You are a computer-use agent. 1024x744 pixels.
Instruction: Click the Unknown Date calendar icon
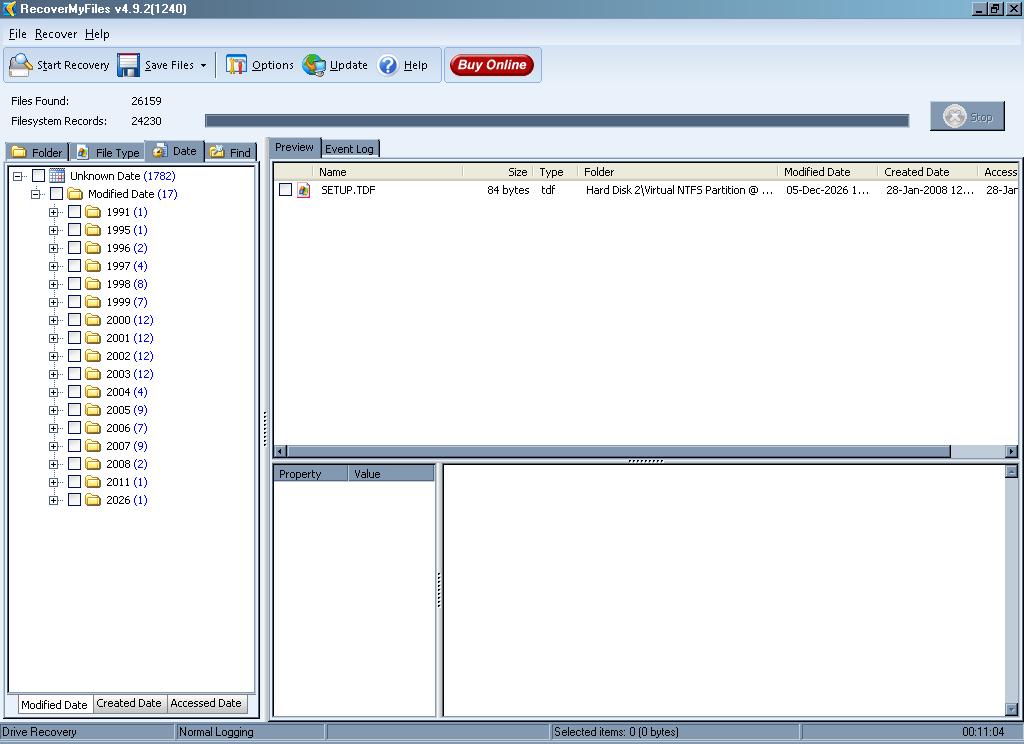click(57, 176)
